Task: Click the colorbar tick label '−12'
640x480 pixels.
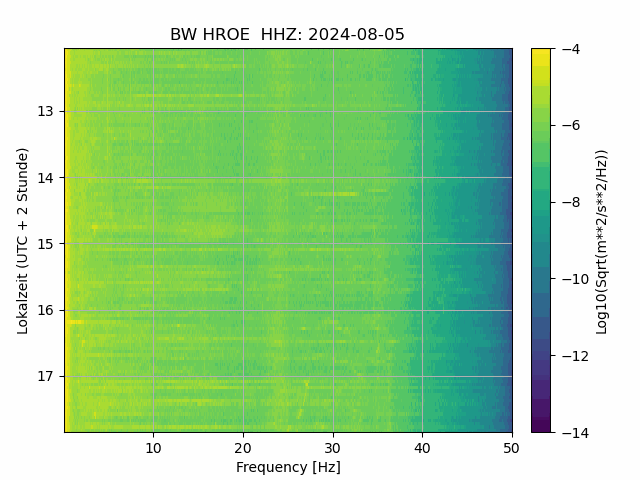Action: 575,356
